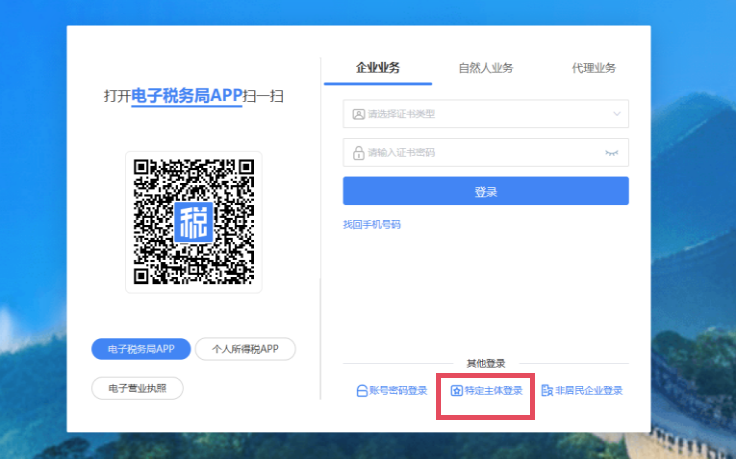Click the star badge icon beside 特定主体登录
The width and height of the screenshot is (736, 460).
[x=456, y=391]
